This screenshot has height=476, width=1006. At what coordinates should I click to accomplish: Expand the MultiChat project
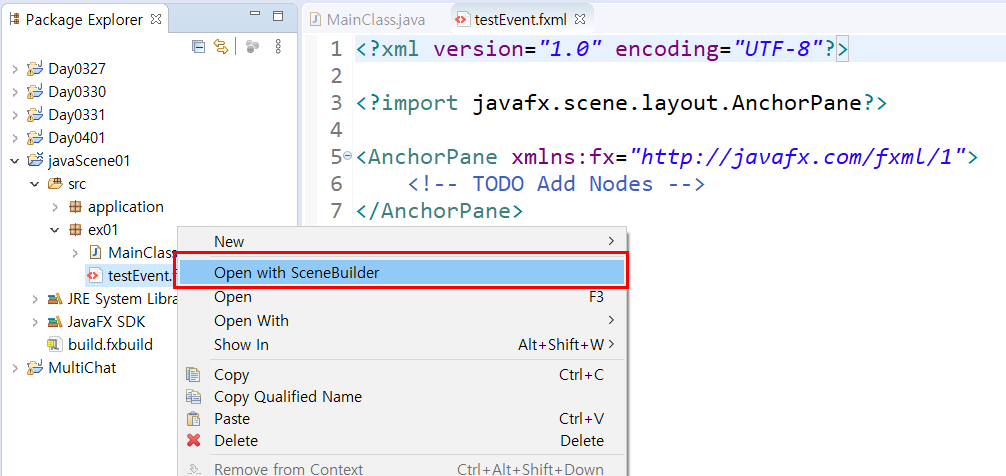click(15, 368)
